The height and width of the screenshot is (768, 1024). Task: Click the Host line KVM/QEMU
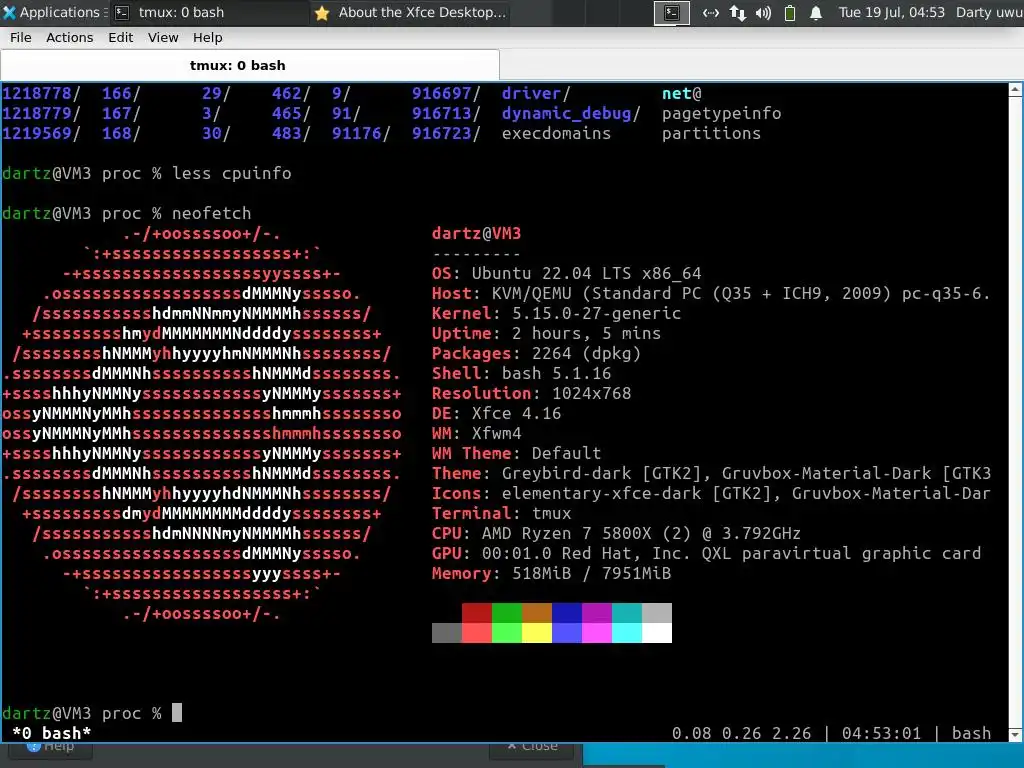point(711,293)
